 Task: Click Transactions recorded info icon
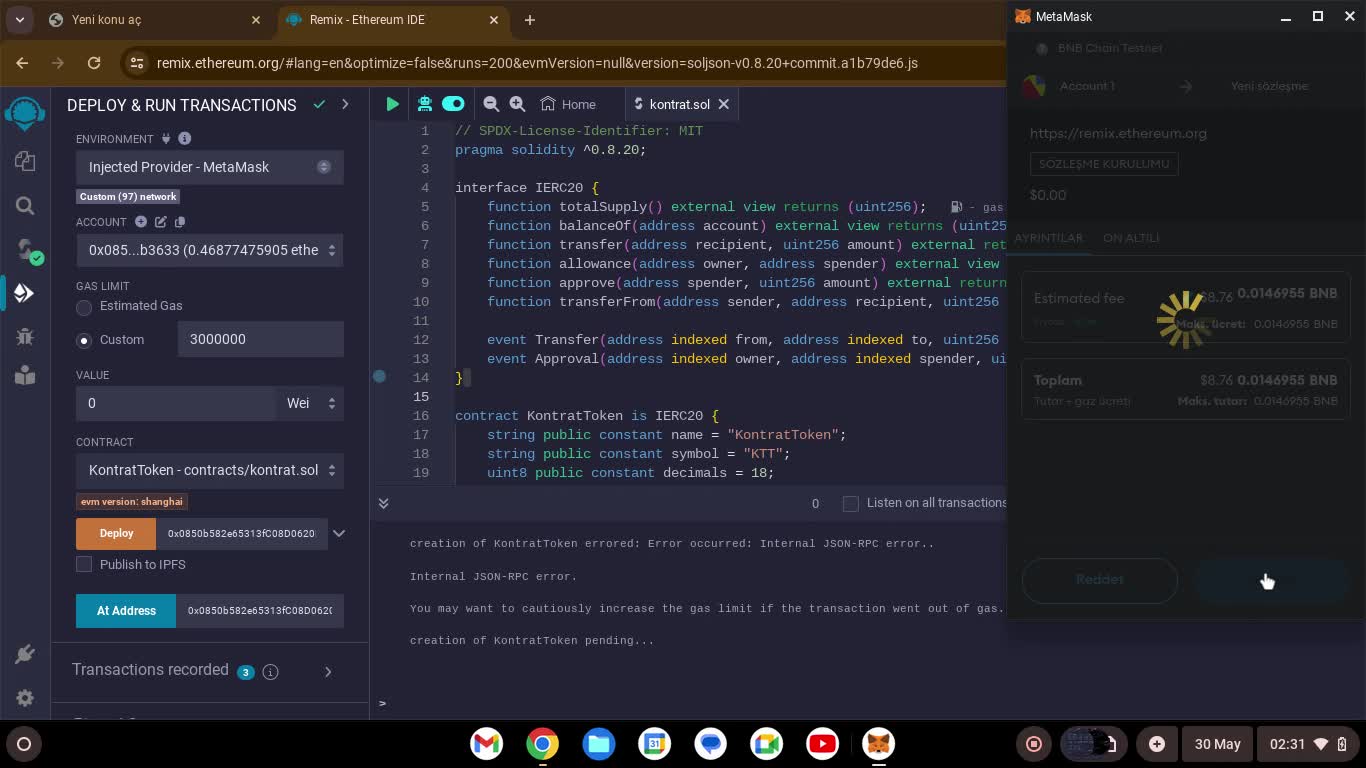[270, 672]
